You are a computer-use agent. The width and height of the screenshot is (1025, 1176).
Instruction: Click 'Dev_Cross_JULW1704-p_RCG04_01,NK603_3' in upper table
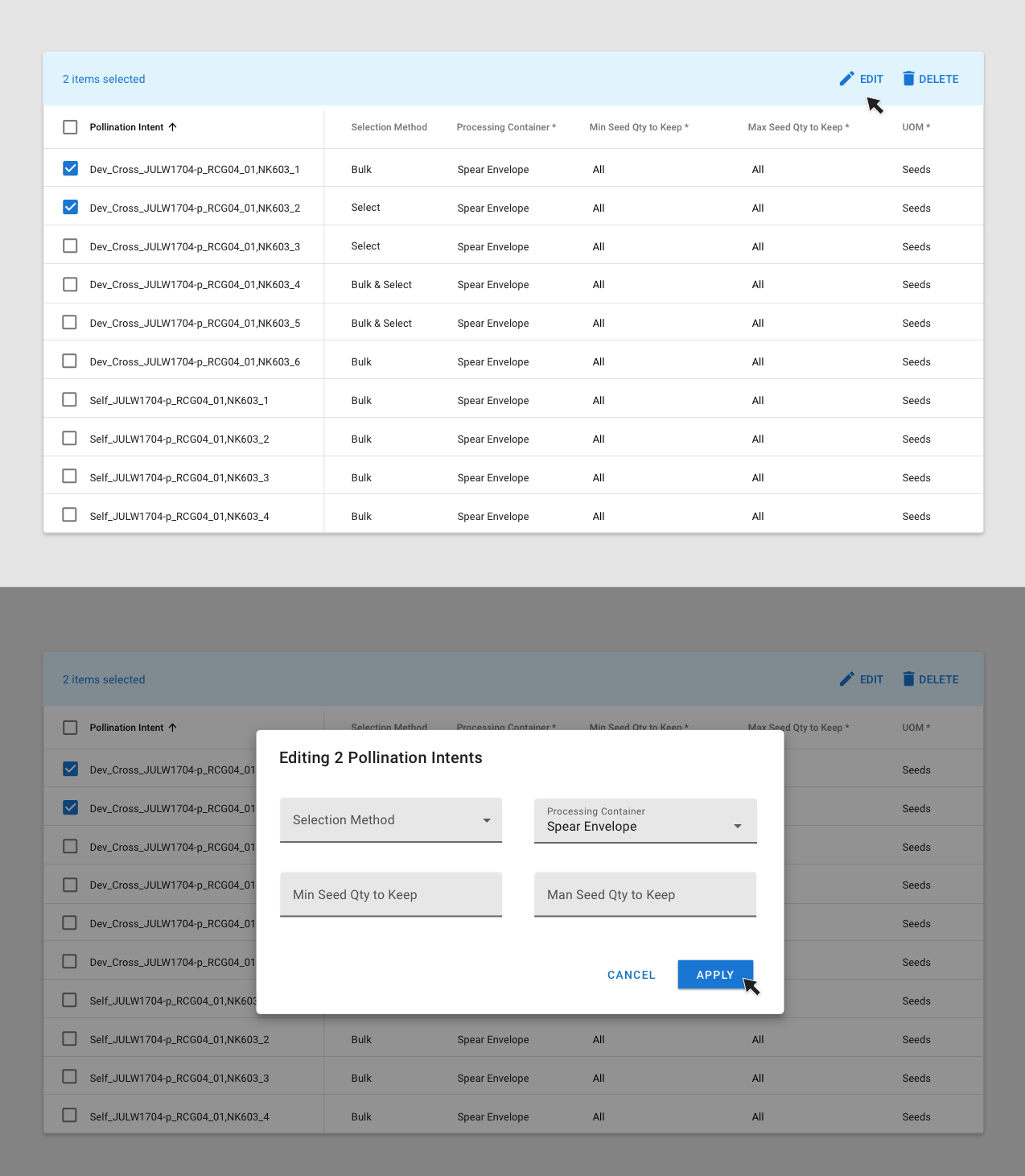coord(195,247)
